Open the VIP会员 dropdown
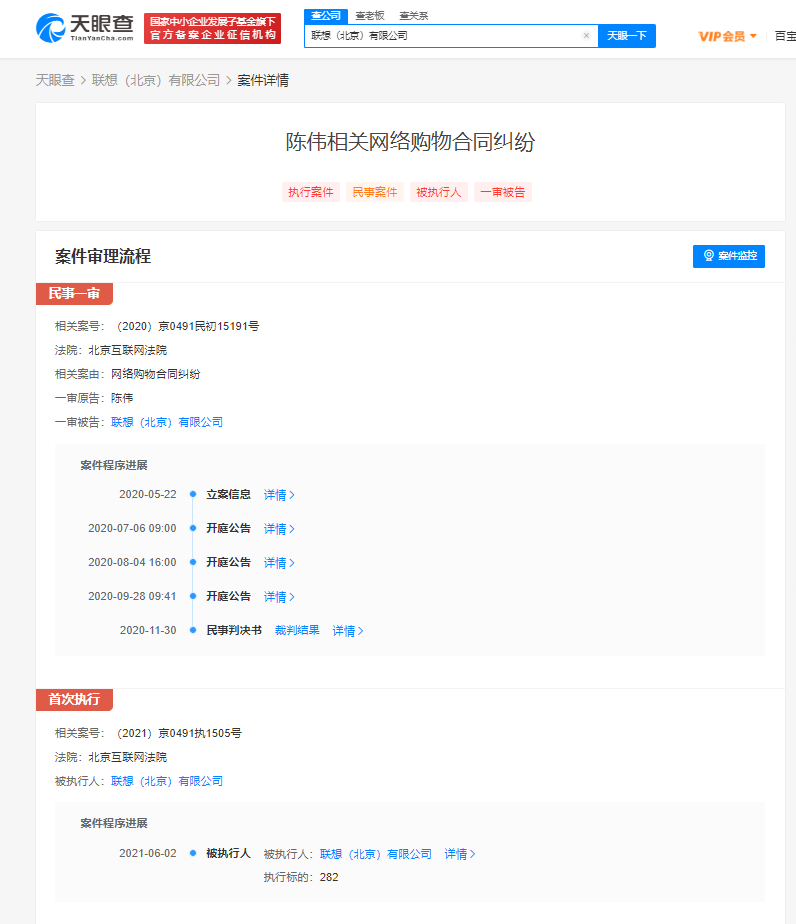 click(727, 37)
